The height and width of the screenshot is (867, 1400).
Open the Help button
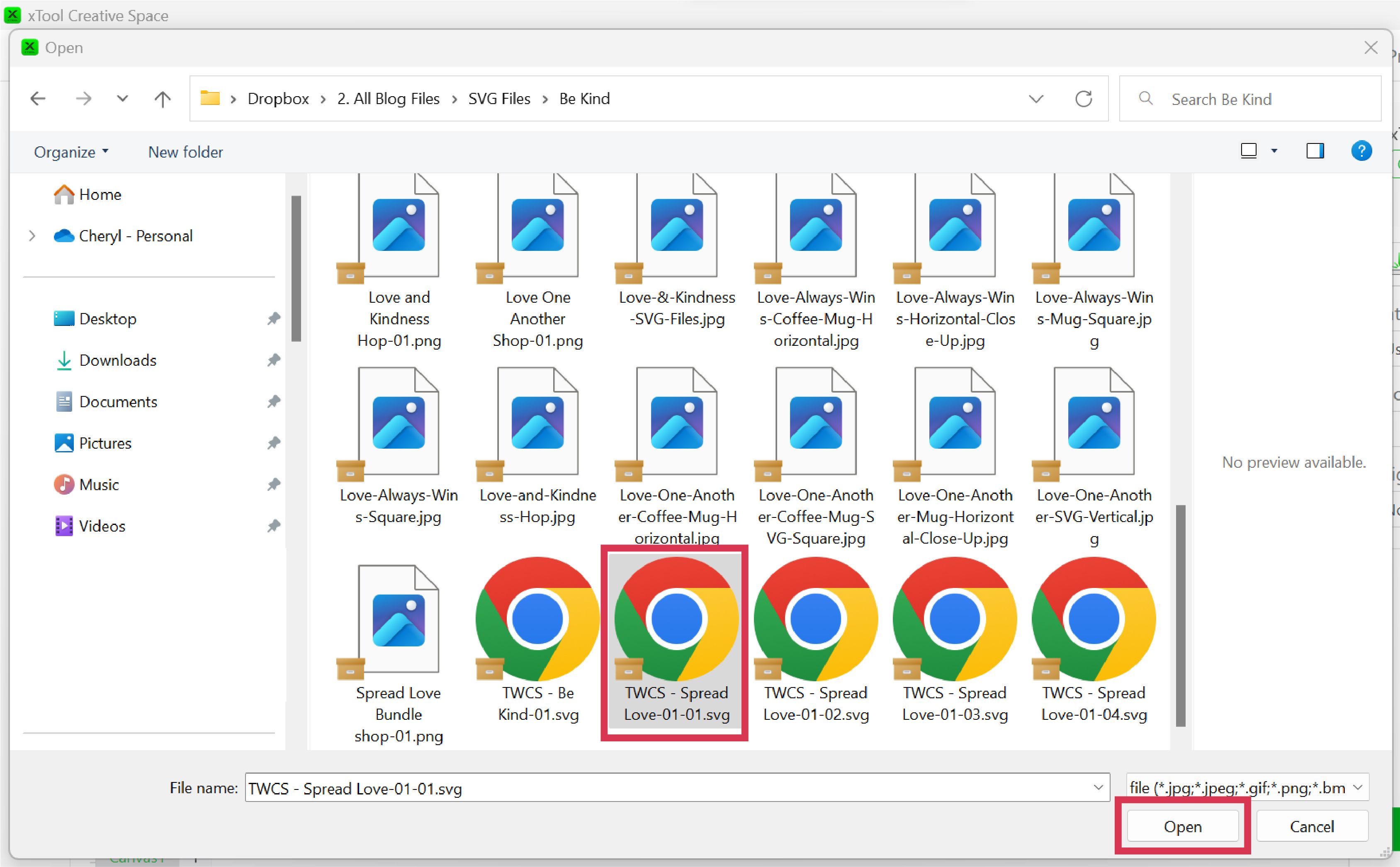[x=1361, y=151]
